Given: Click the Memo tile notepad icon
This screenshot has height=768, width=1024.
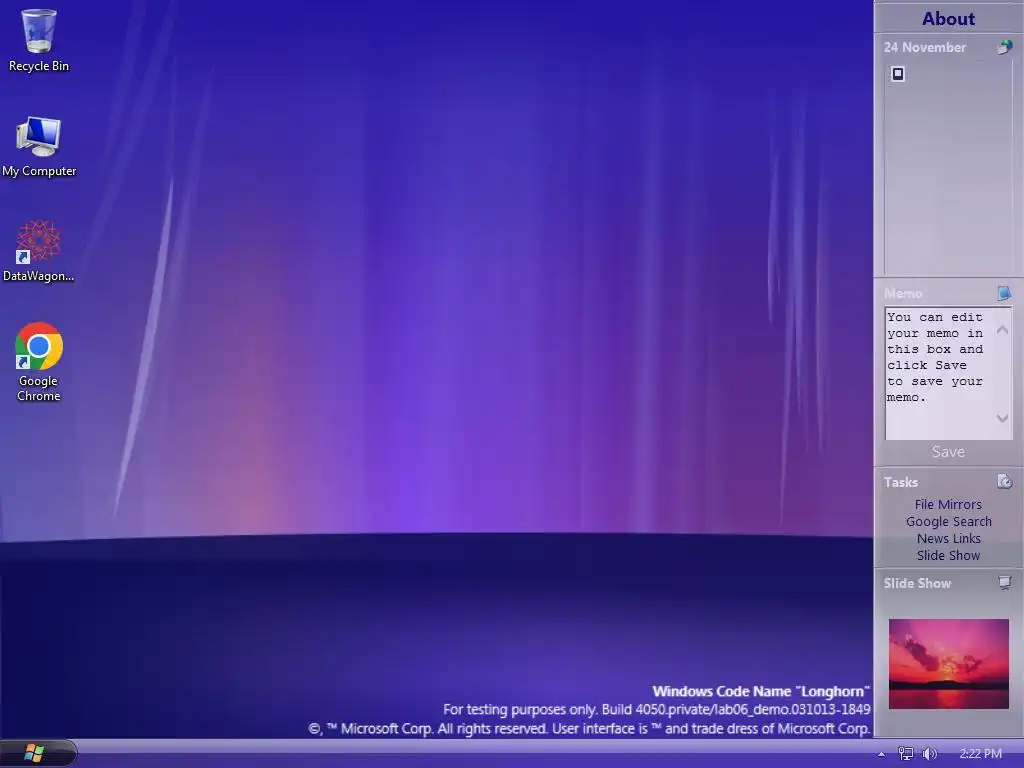Looking at the screenshot, I should (1004, 293).
